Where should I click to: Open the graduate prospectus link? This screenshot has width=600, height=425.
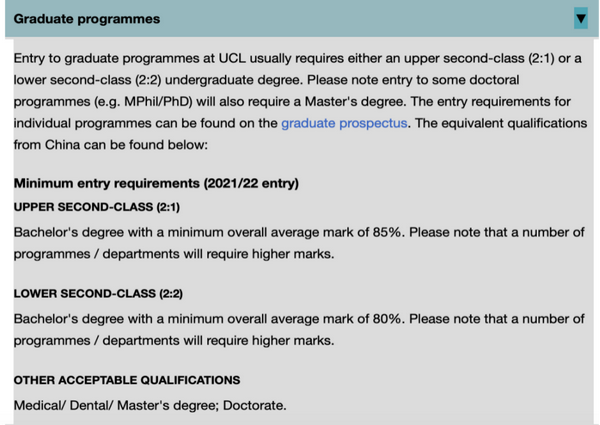tap(344, 123)
